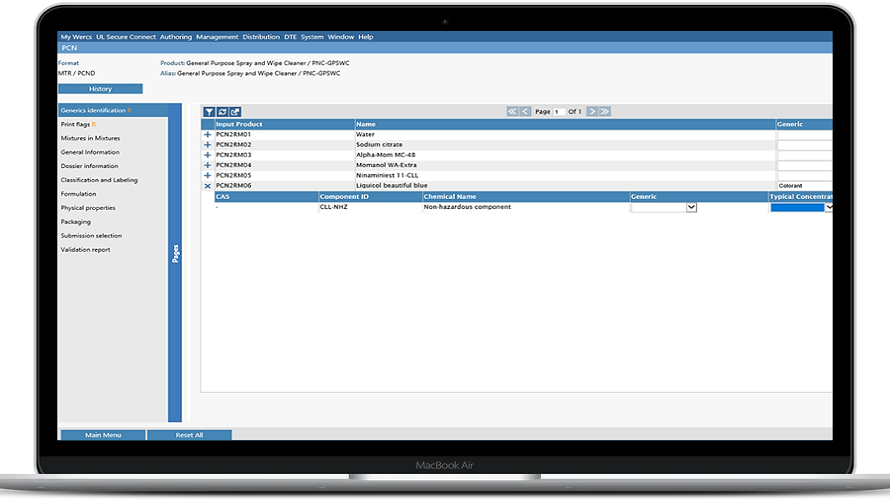Screen dimensions: 890x500
Task: Go to the first page of results
Action: (512, 112)
